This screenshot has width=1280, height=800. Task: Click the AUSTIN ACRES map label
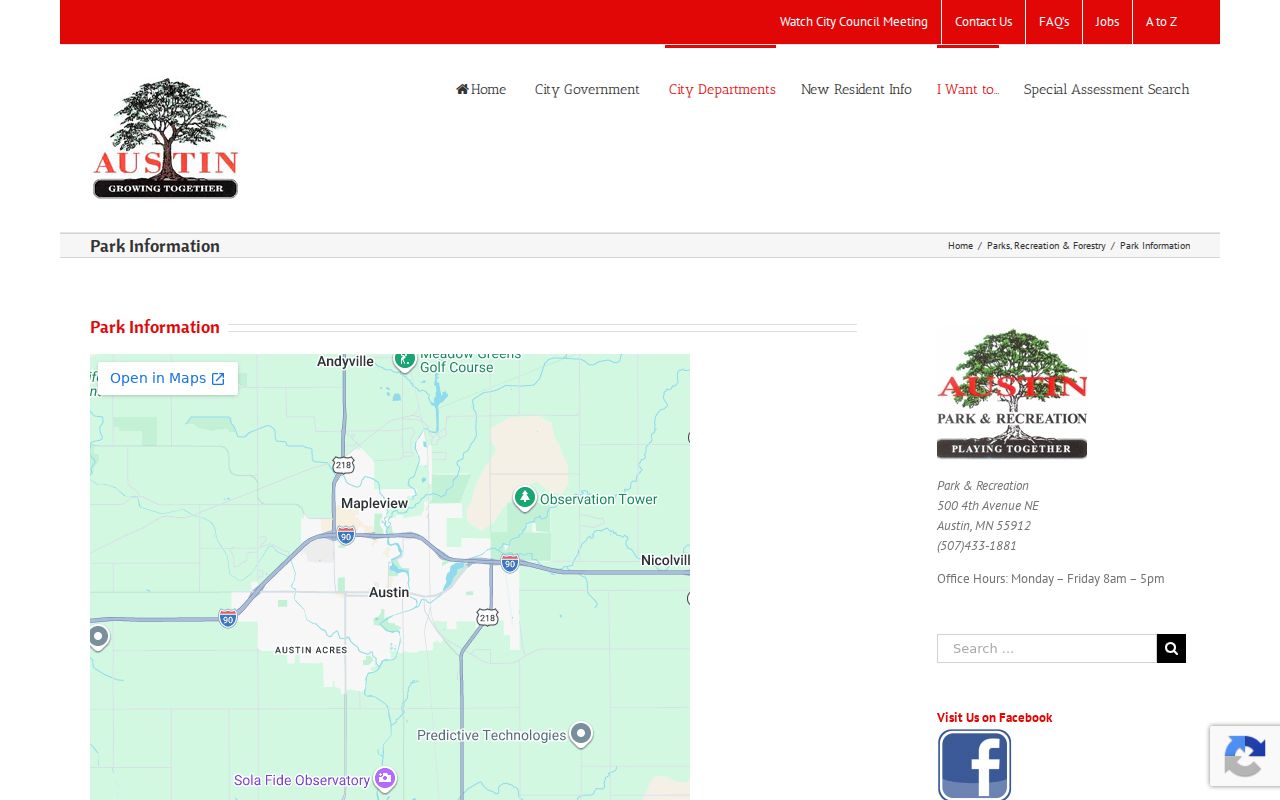click(x=311, y=650)
